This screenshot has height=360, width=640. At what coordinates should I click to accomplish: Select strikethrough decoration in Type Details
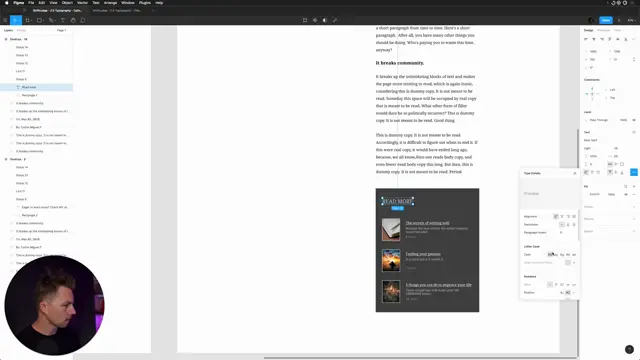574,224
